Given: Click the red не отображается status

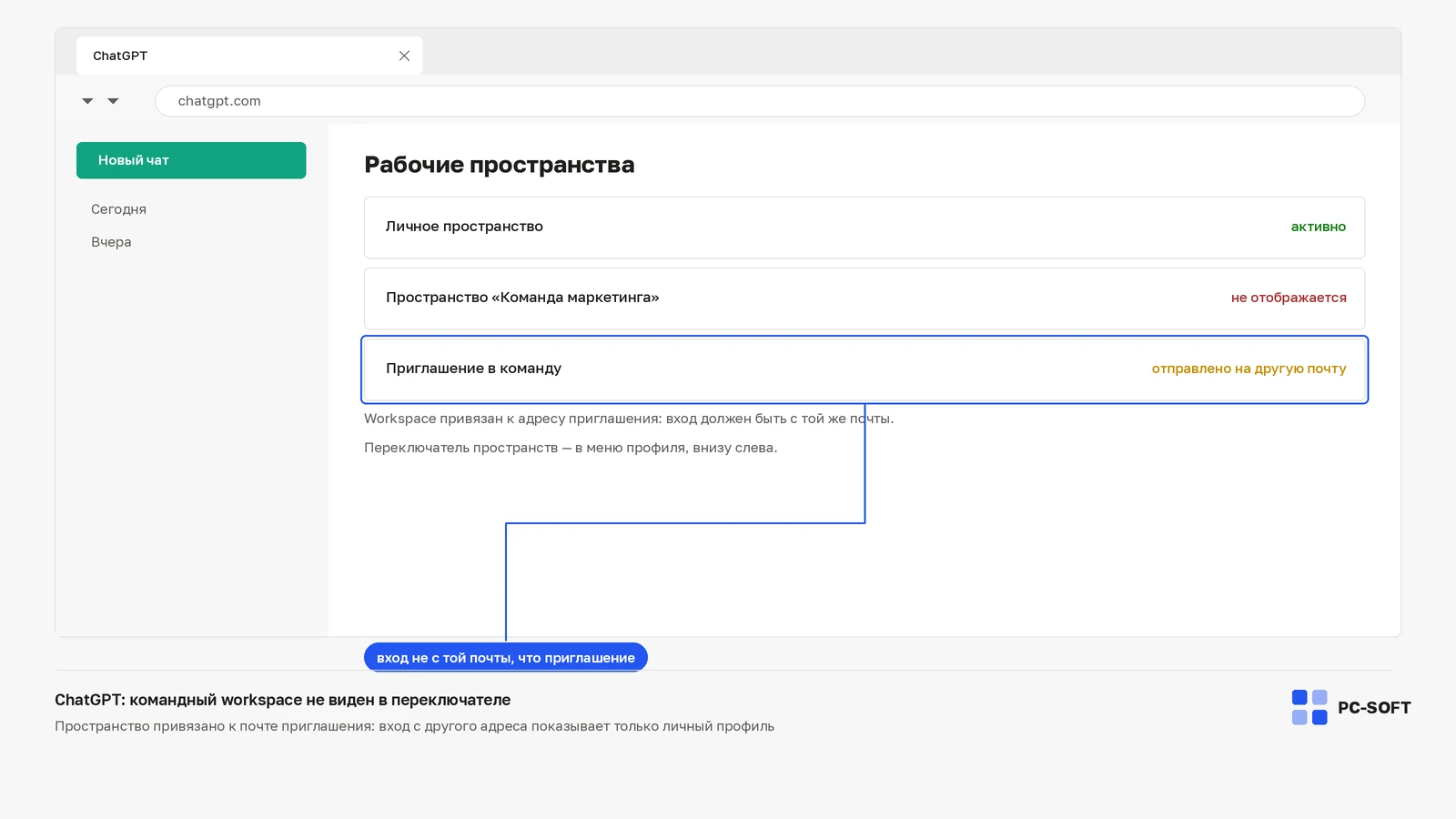Looking at the screenshot, I should [x=1289, y=298].
